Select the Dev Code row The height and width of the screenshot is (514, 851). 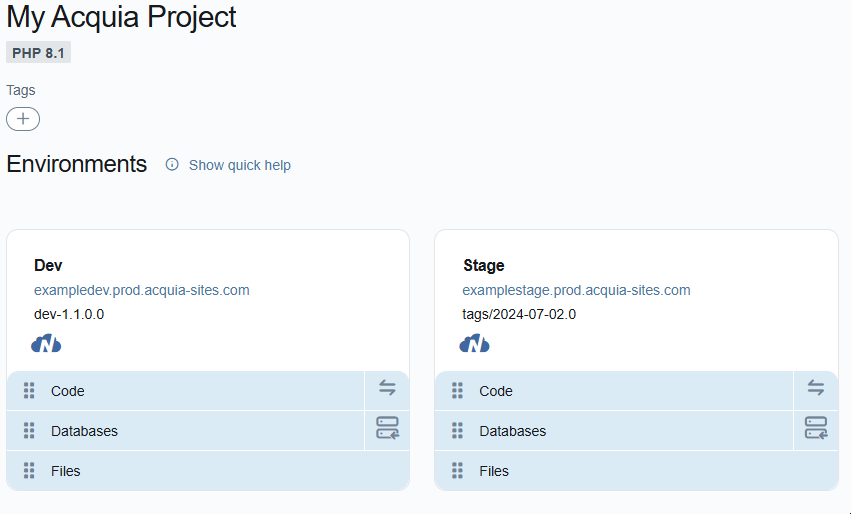tap(185, 391)
